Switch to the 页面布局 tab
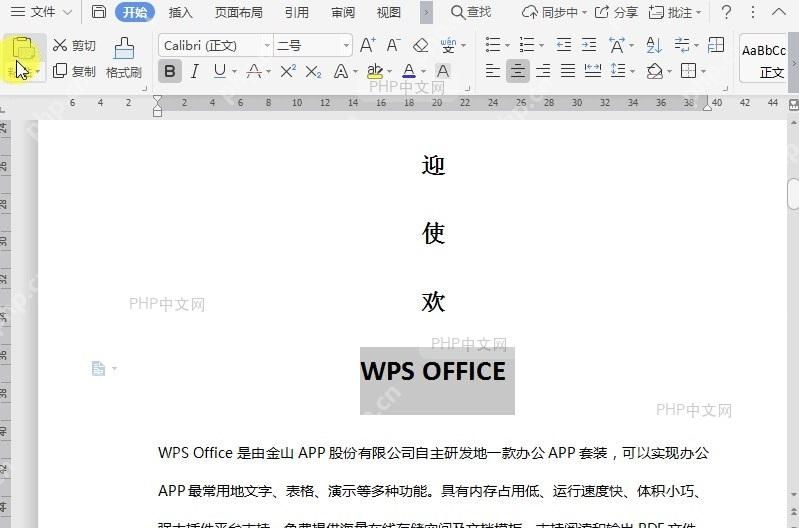Screen dimensions: 799x528 [x=238, y=12]
